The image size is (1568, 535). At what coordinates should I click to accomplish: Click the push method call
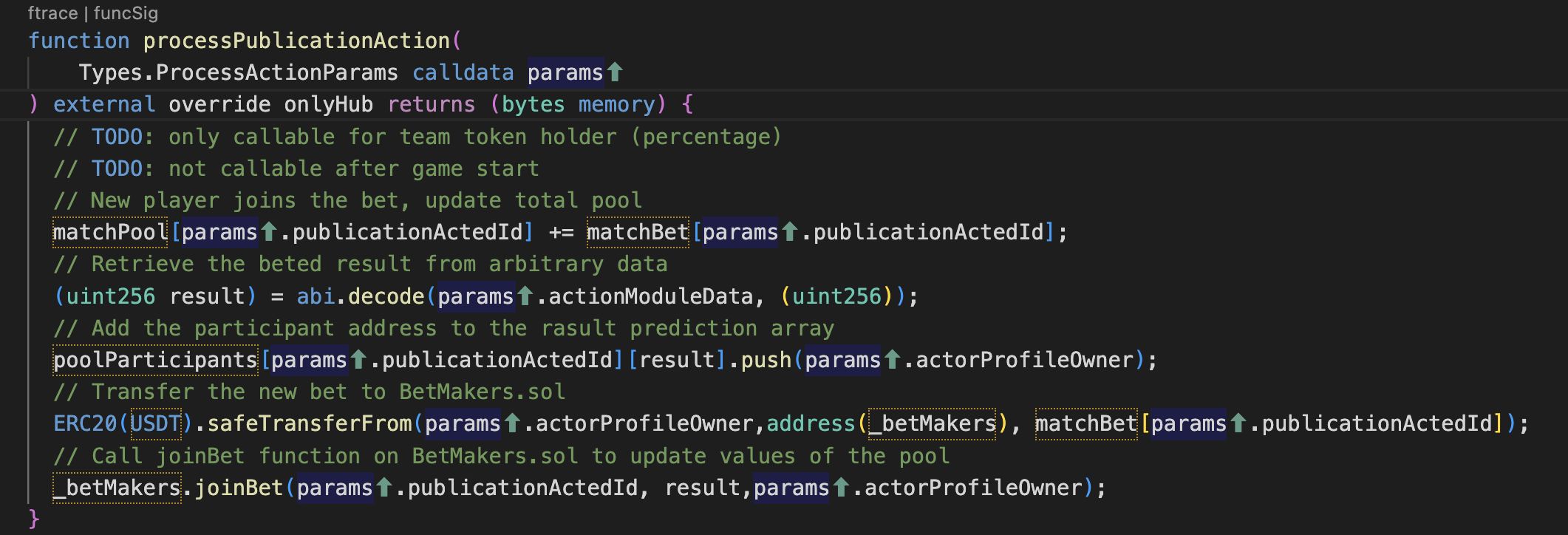tap(766, 360)
